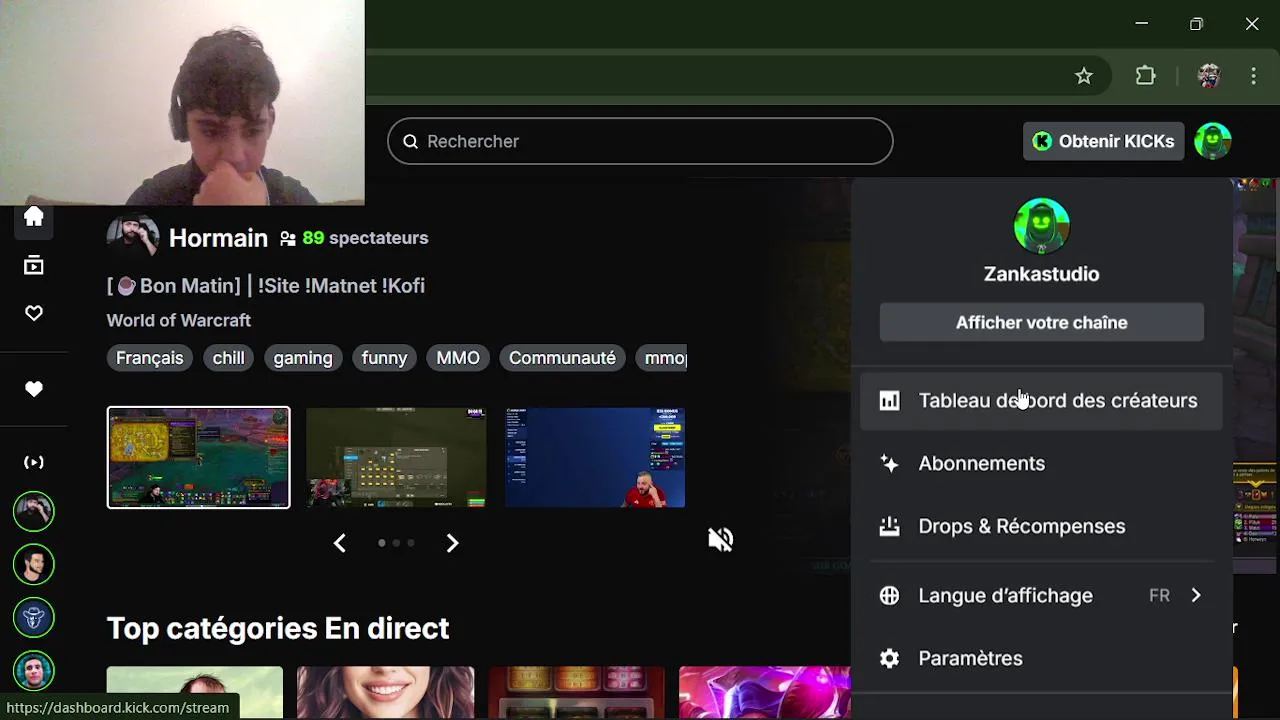1280x720 pixels.
Task: Click the first carousel pagination dot
Action: (x=381, y=543)
